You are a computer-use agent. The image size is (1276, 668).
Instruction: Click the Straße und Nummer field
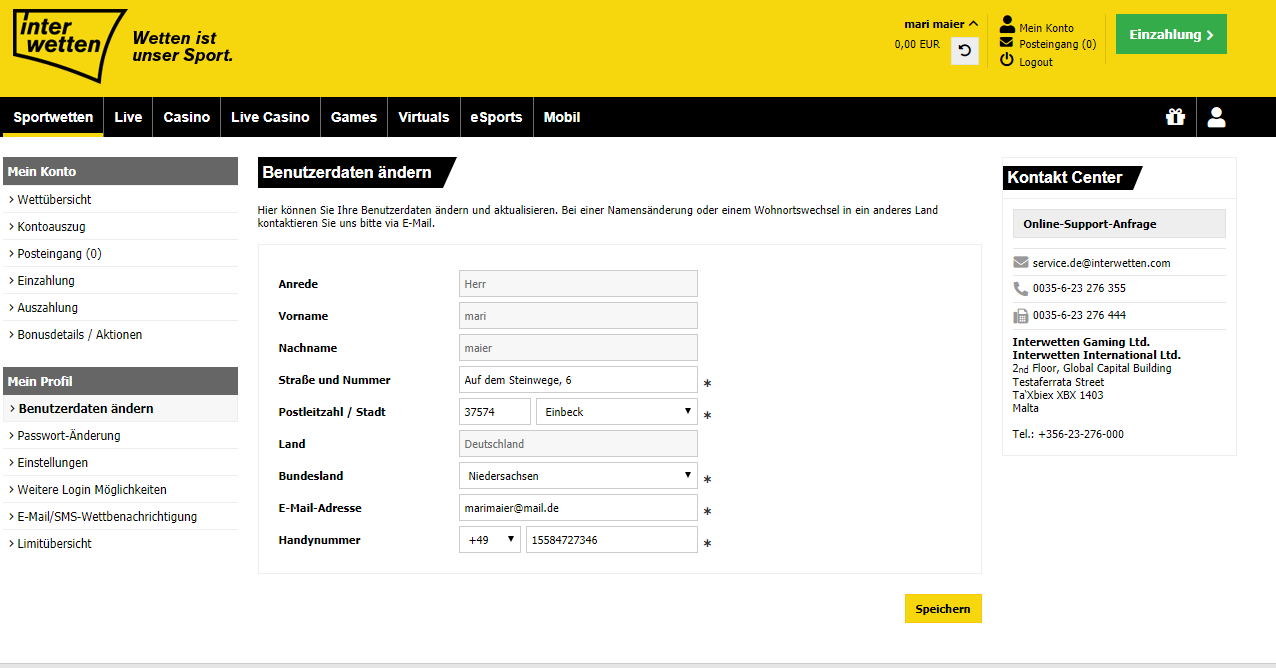click(578, 380)
